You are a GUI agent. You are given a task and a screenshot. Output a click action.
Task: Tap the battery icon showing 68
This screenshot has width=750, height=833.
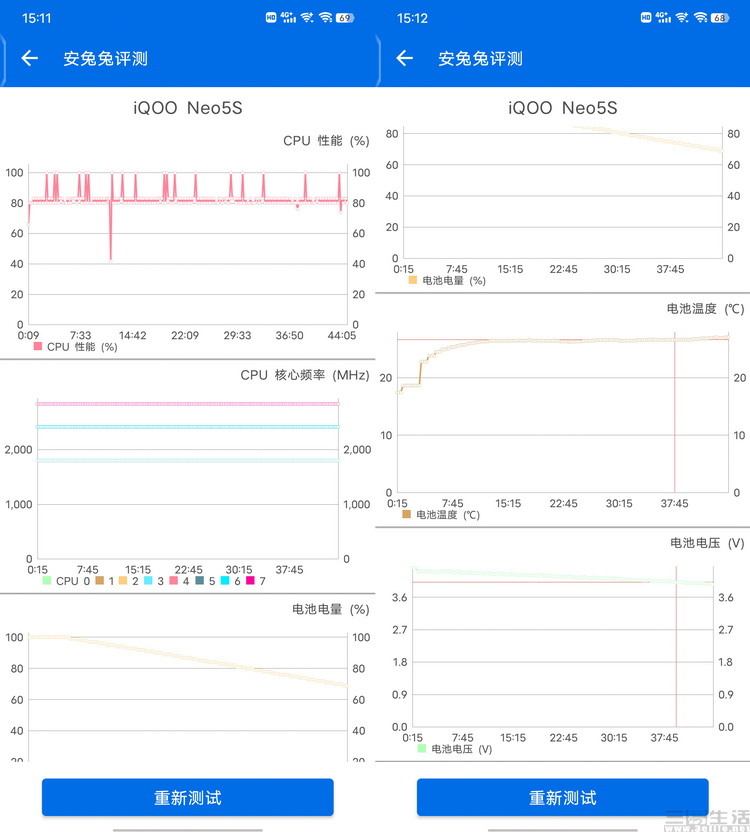click(720, 18)
